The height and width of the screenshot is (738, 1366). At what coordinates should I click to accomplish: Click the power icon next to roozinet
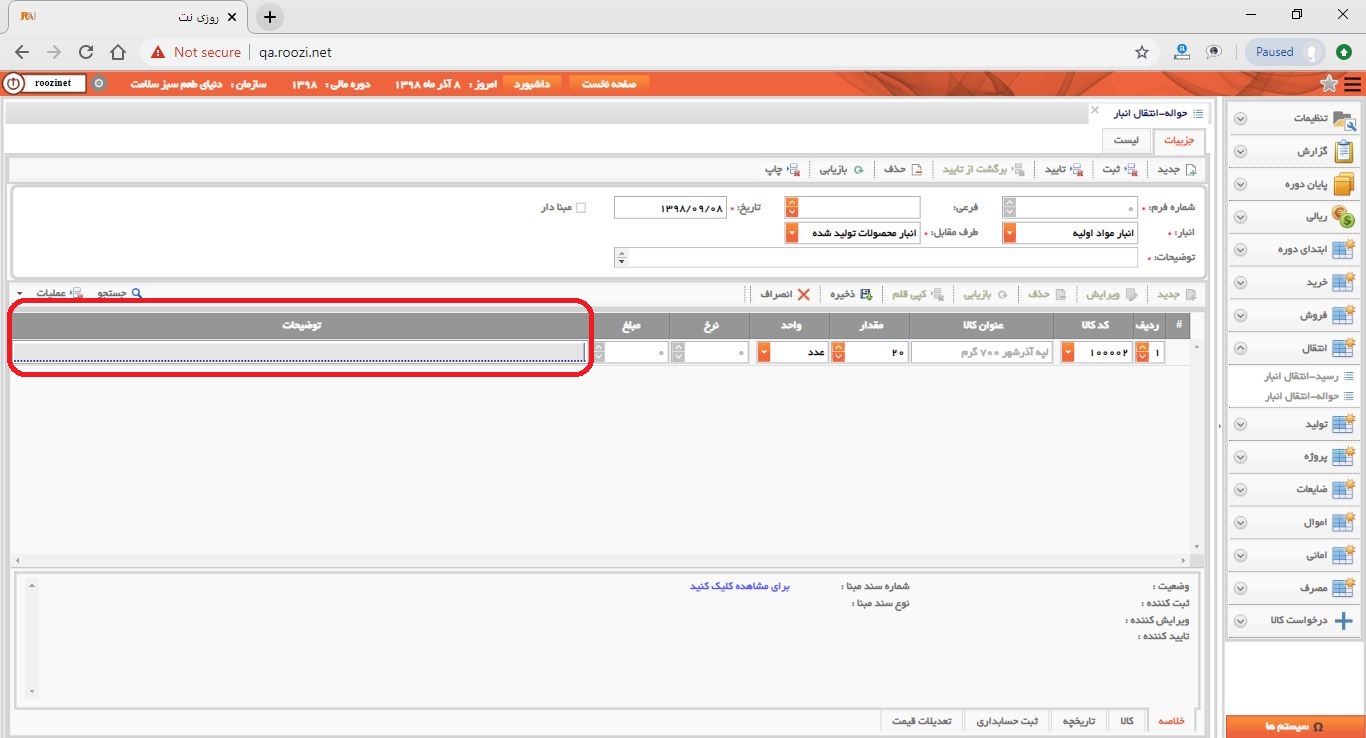(x=14, y=84)
